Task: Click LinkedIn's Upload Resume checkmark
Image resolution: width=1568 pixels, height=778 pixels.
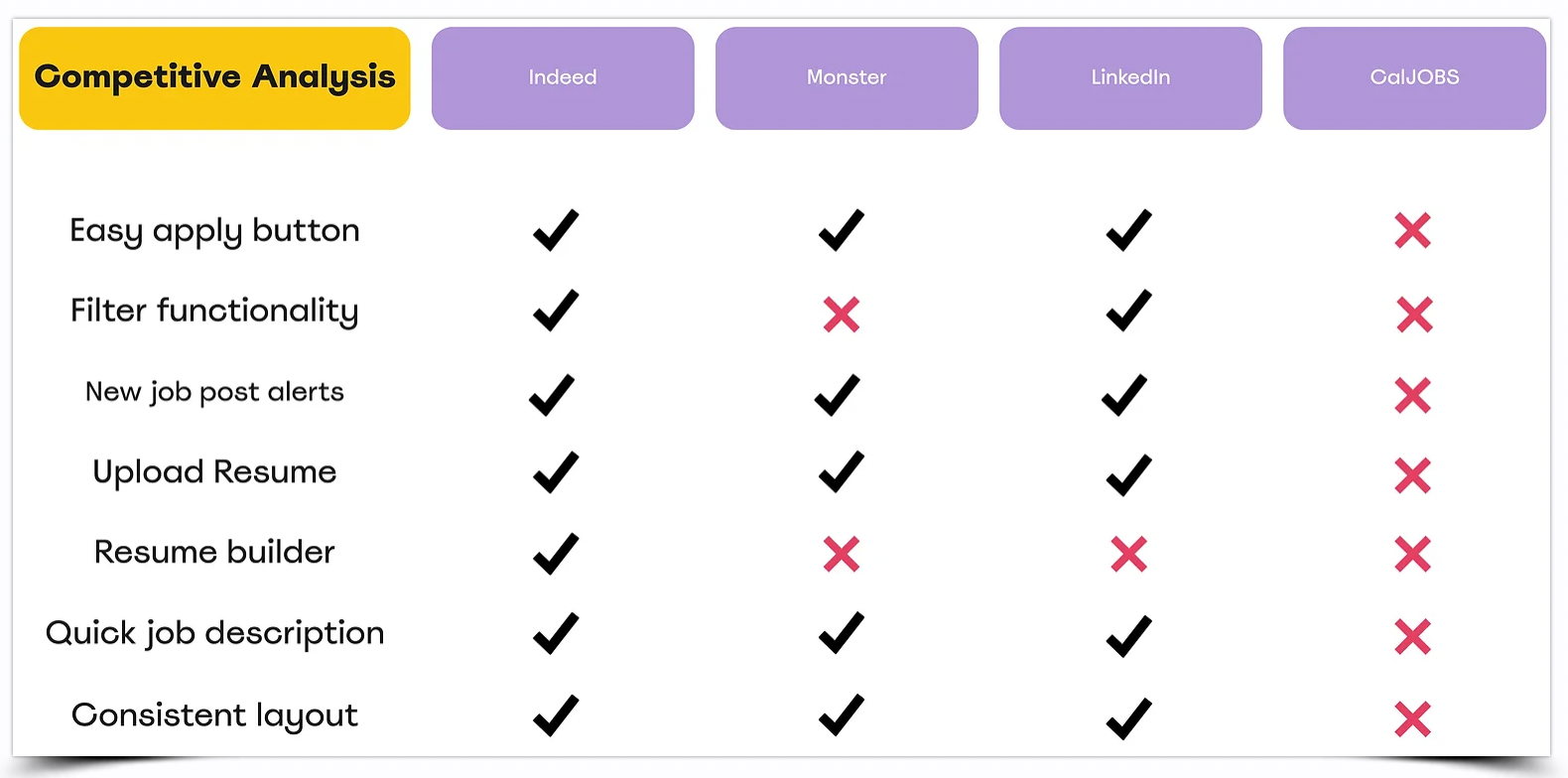Action: point(1129,475)
